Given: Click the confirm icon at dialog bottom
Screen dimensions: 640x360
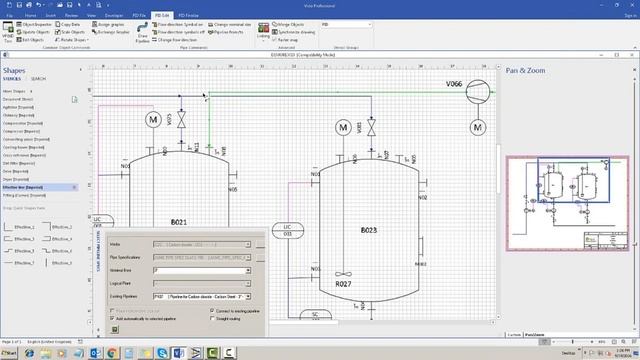Looking at the screenshot, I should [115, 329].
